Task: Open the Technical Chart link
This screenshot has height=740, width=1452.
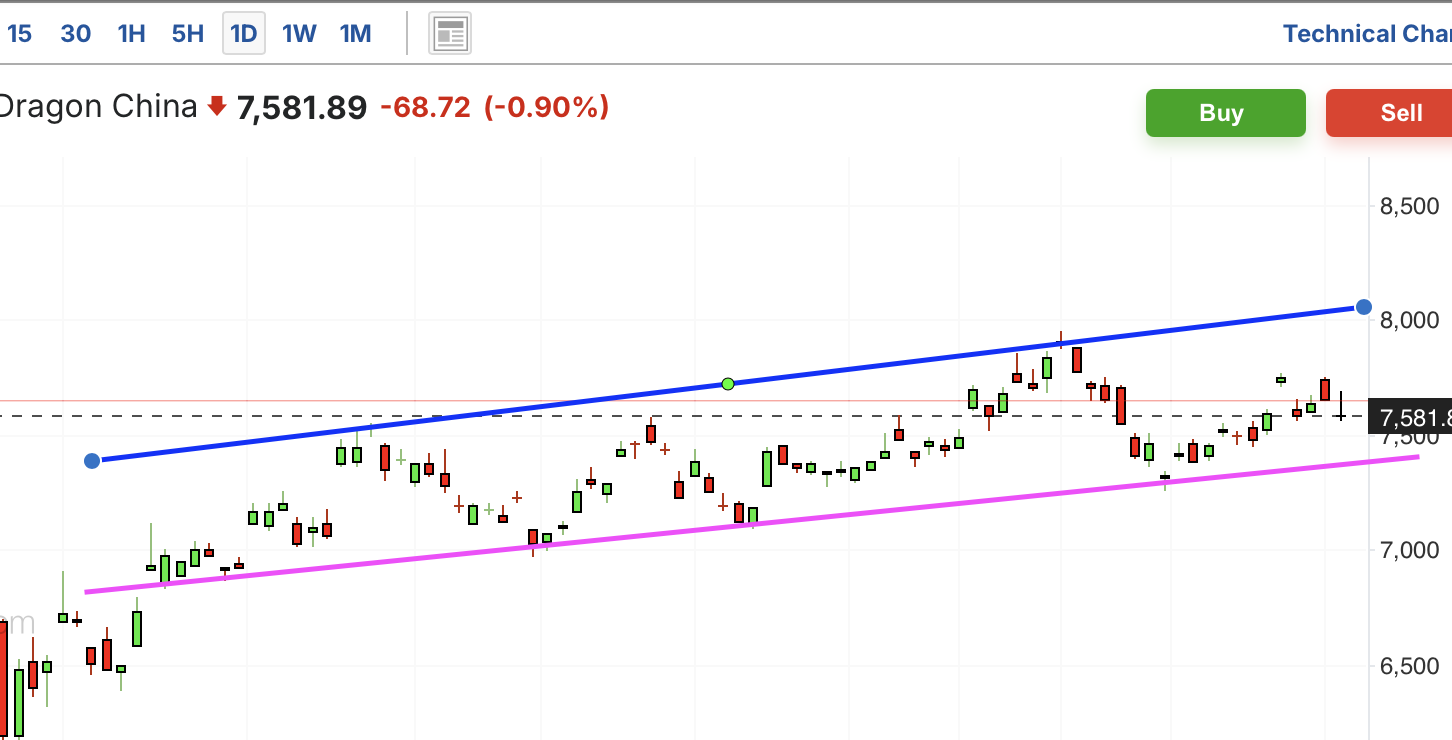Action: point(1366,34)
